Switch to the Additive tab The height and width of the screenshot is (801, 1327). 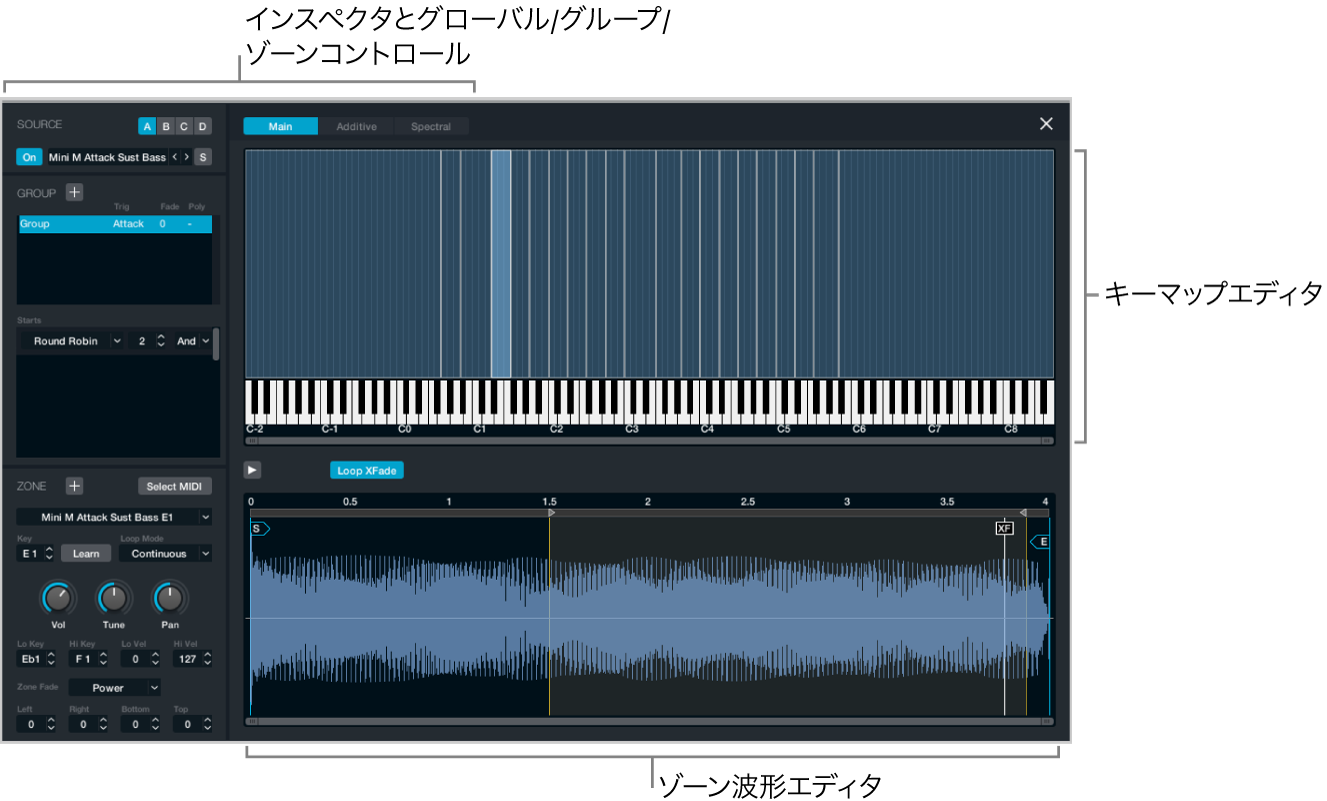(x=356, y=126)
